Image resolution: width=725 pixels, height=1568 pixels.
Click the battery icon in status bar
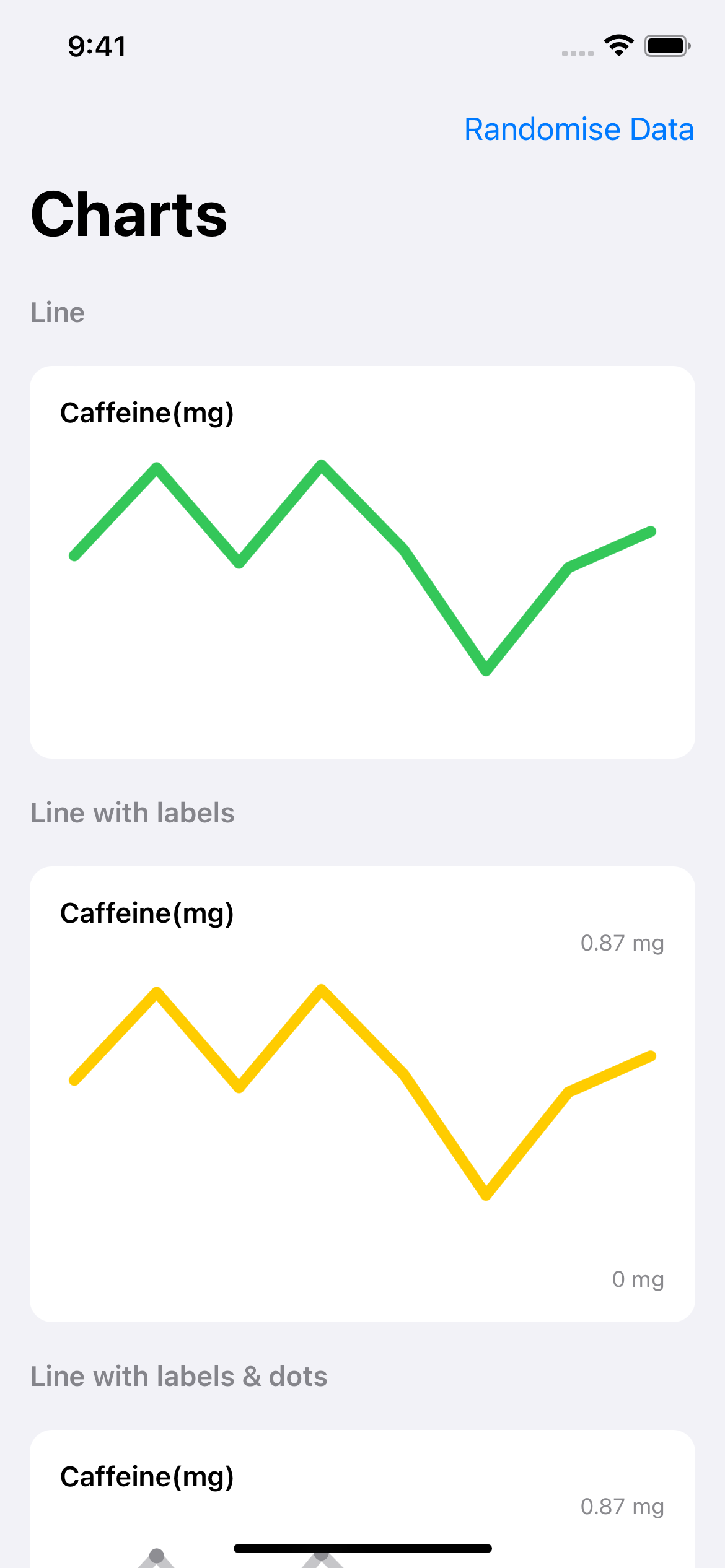667,46
